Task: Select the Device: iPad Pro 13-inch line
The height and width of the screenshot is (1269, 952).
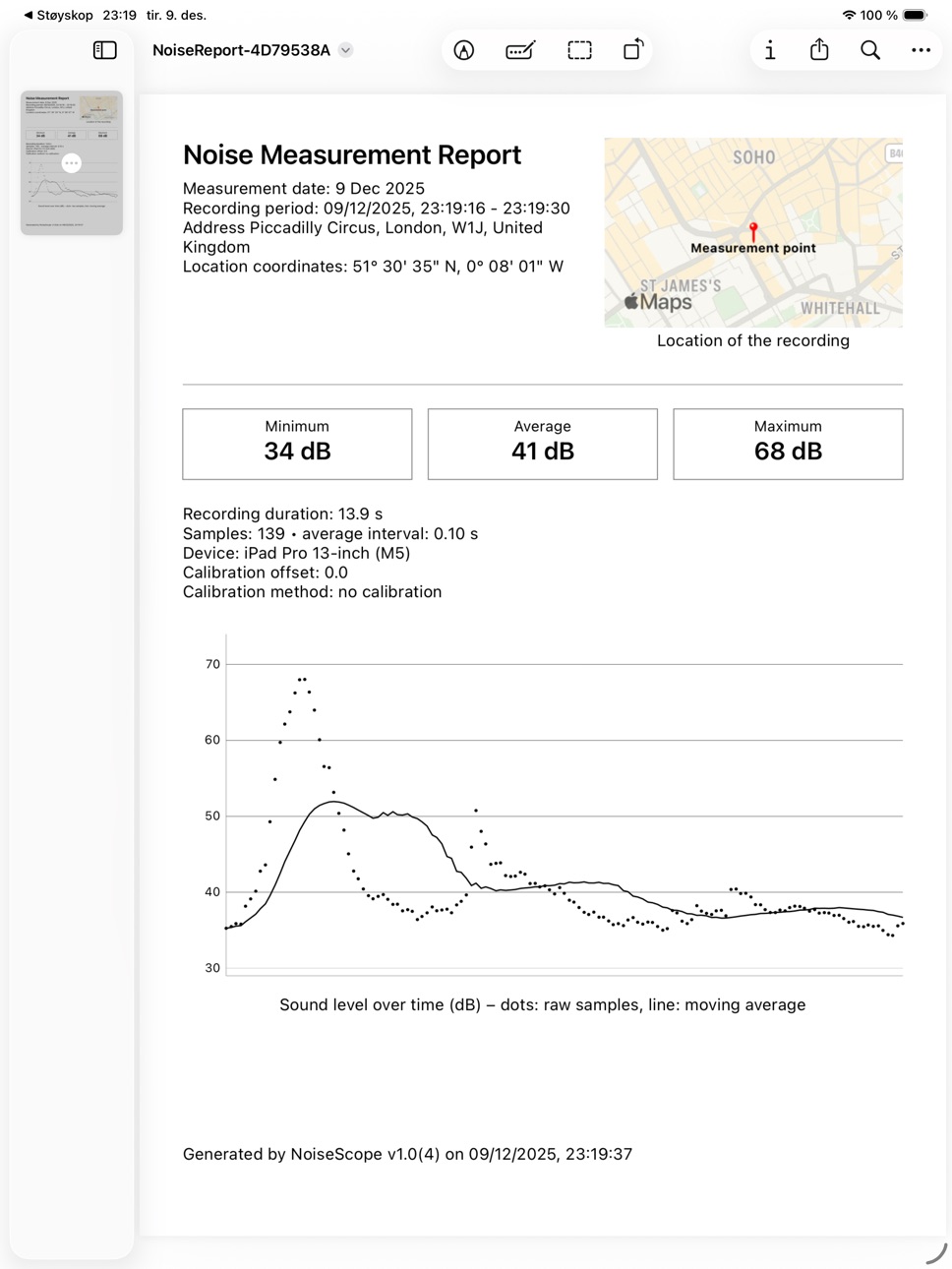Action: (297, 553)
